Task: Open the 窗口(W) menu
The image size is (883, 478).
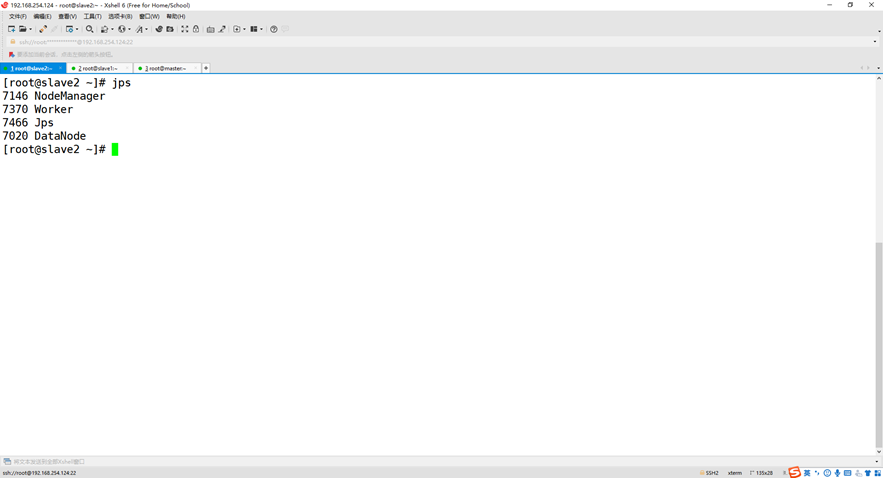Action: pyautogui.click(x=149, y=16)
